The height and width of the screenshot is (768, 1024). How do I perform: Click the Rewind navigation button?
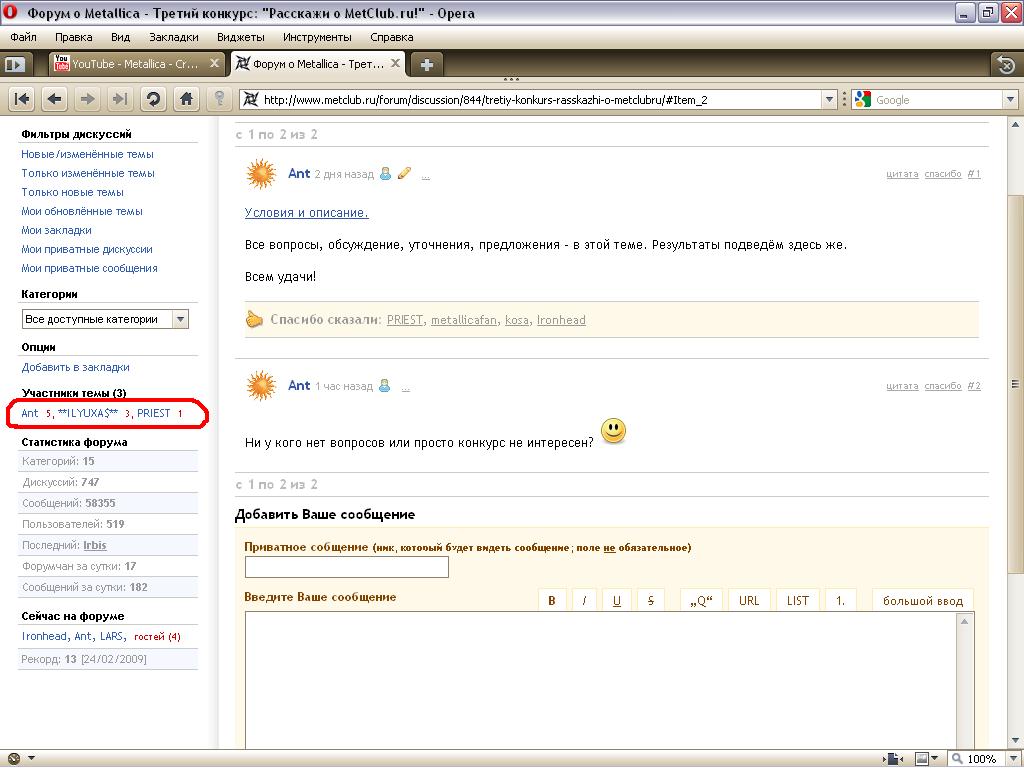[x=22, y=99]
